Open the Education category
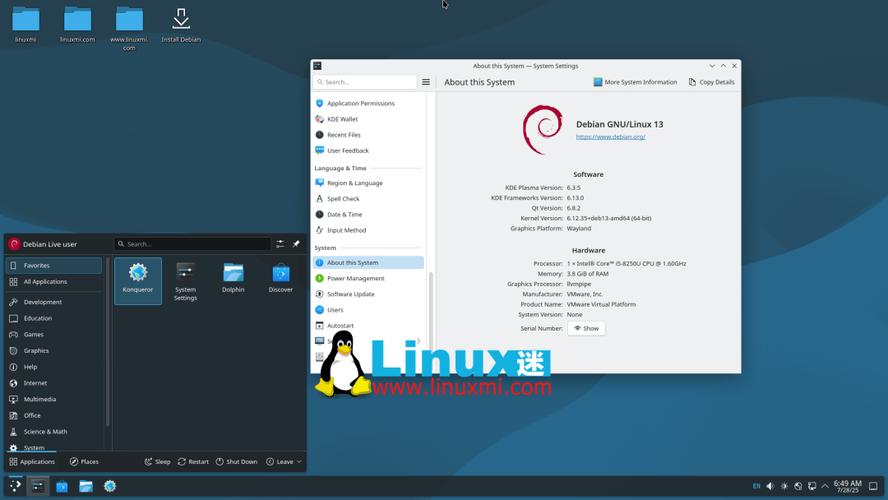This screenshot has width=888, height=500. [54, 318]
